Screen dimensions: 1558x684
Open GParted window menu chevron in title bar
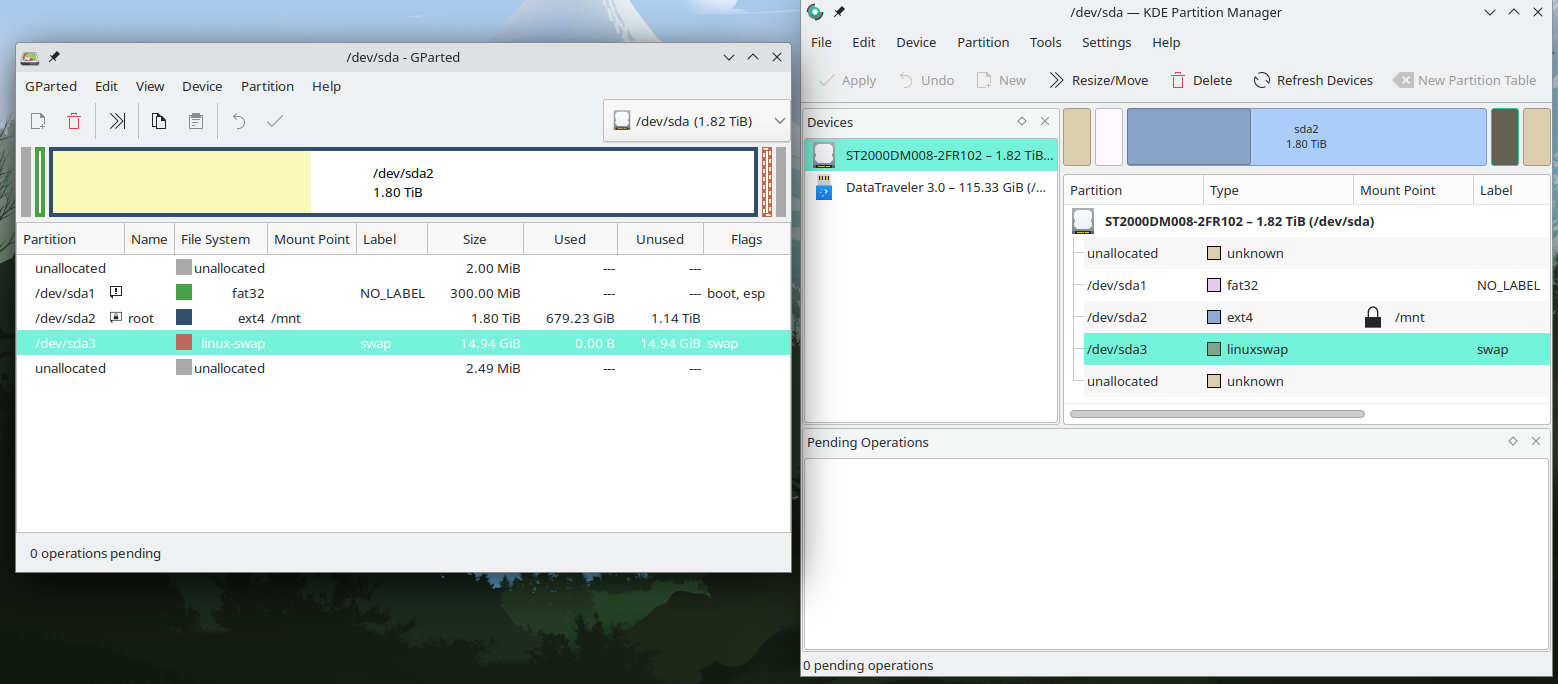tap(730, 57)
